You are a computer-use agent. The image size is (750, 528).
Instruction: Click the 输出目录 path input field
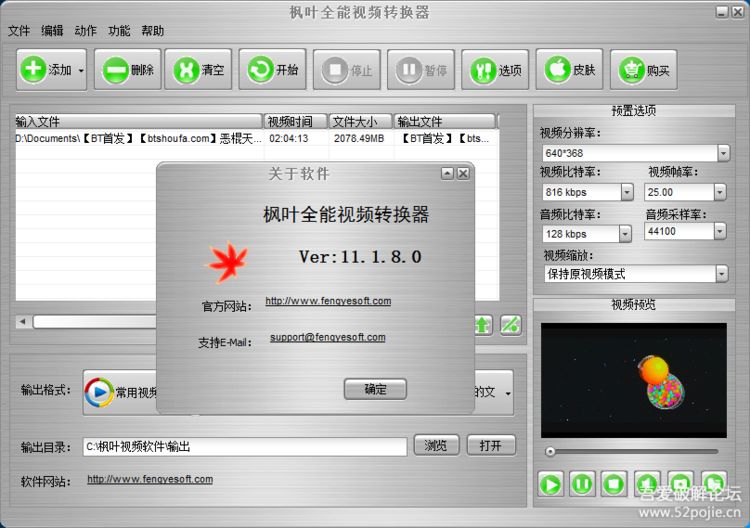coord(245,447)
